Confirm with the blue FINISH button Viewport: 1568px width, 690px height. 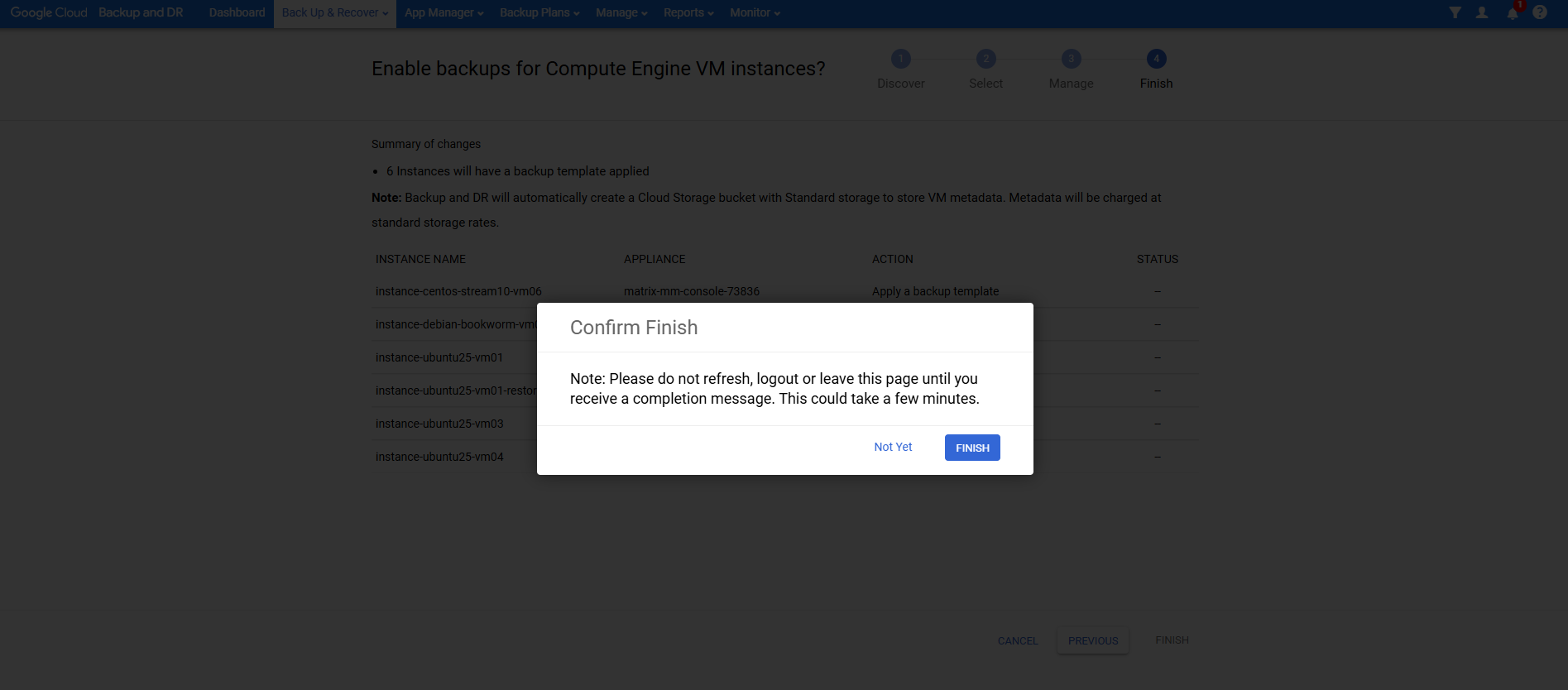[x=972, y=448]
